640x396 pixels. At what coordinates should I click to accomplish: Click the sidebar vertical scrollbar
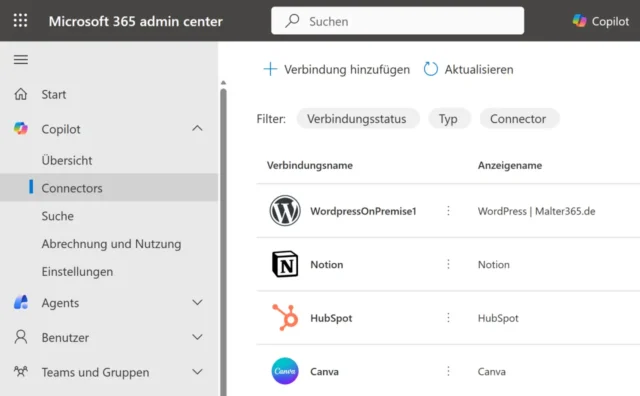click(223, 242)
